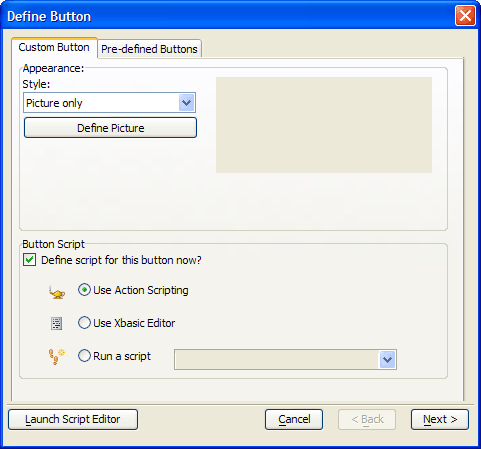This screenshot has width=481, height=449.
Task: Go back with the < Back button
Action: pos(367,419)
